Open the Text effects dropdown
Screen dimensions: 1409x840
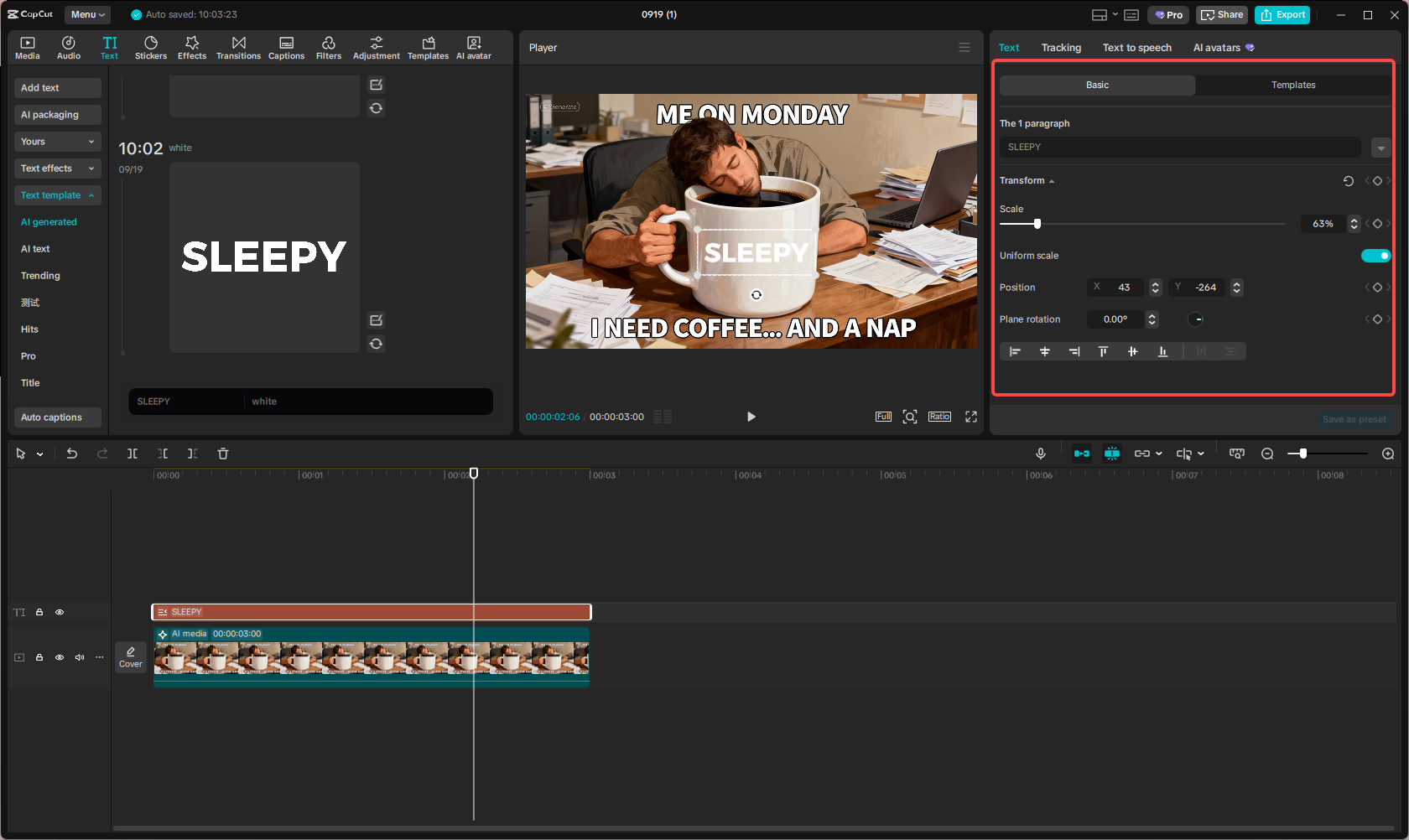tap(91, 168)
